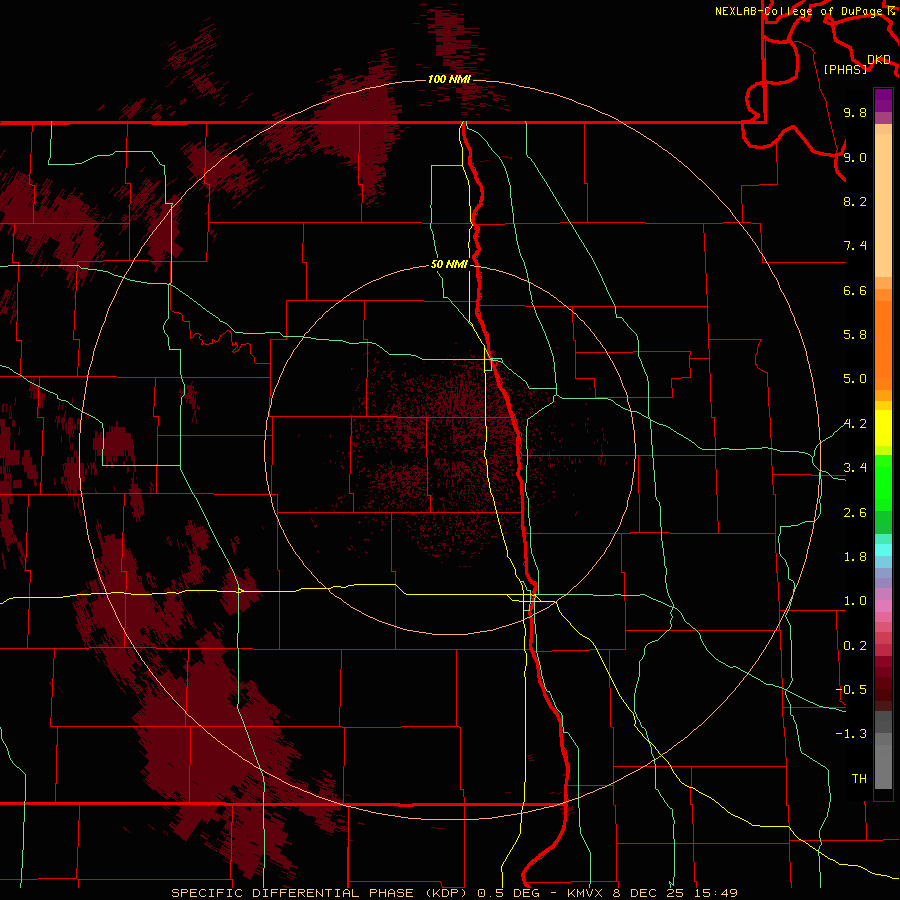Click the -1.3 scale value
The image size is (900, 900).
pyautogui.click(x=851, y=734)
